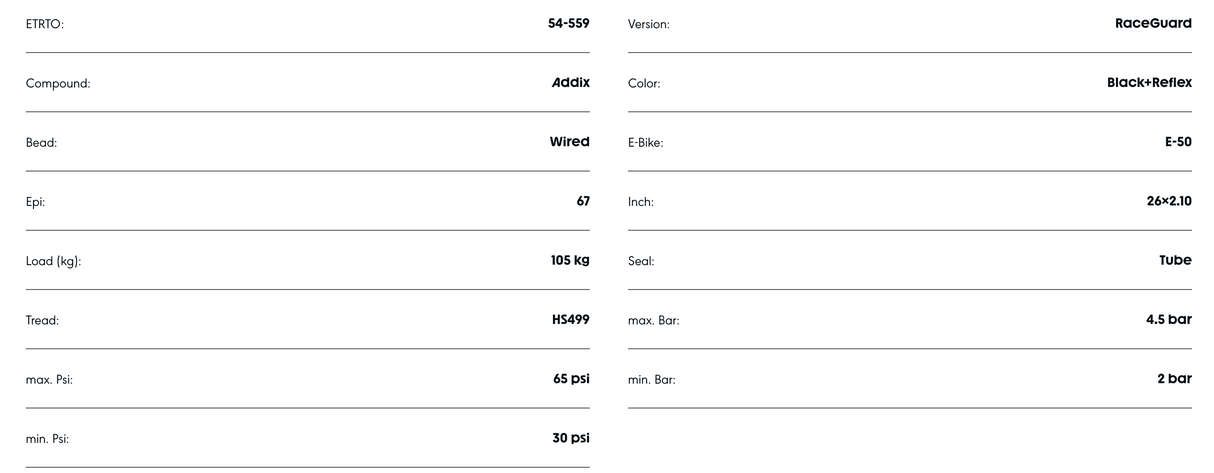Viewport: 1214px width, 473px height.
Task: Click the E-50 E-Bike rating
Action: pyautogui.click(x=1178, y=142)
